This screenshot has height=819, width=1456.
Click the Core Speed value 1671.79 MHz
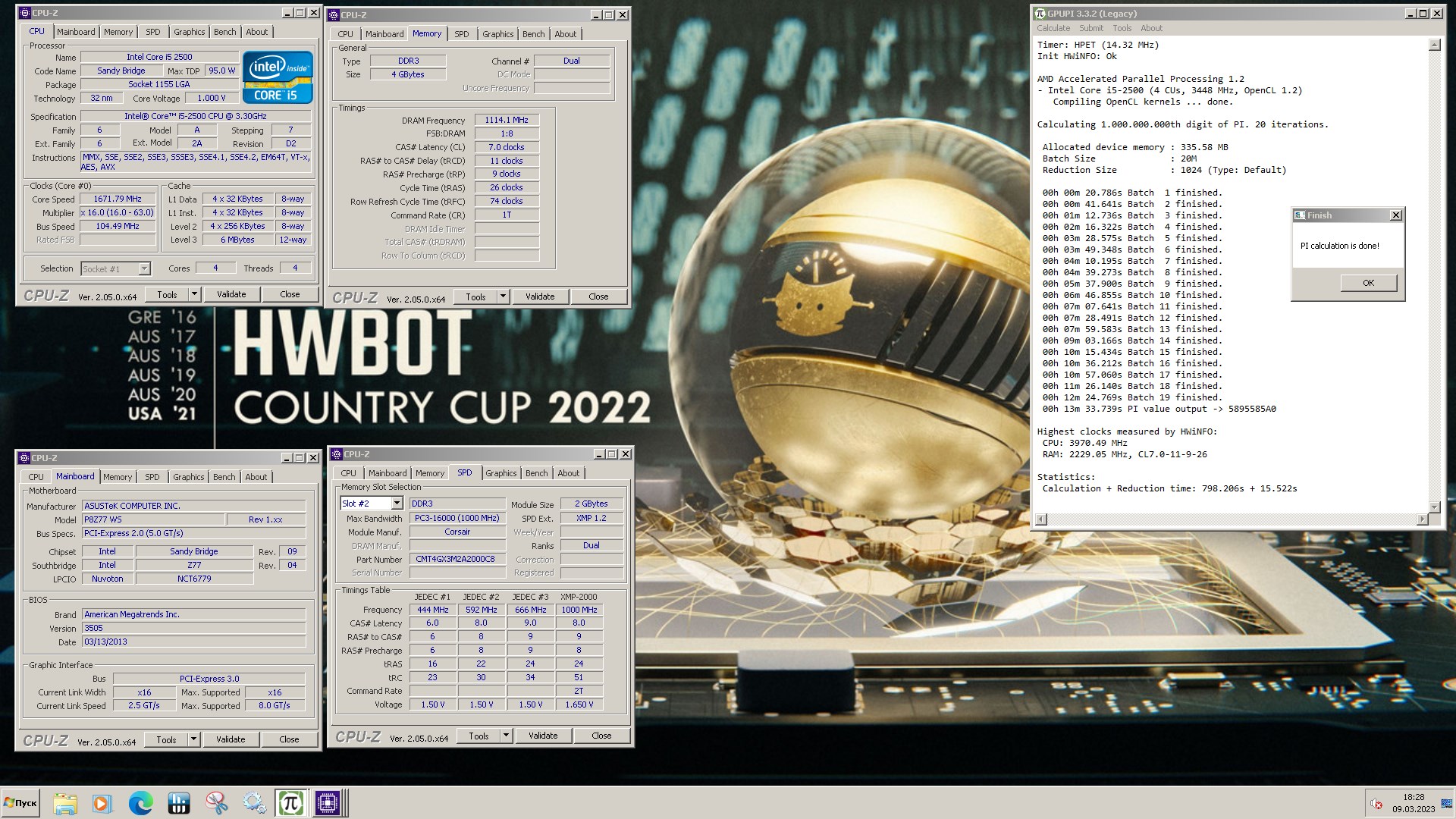pyautogui.click(x=118, y=199)
